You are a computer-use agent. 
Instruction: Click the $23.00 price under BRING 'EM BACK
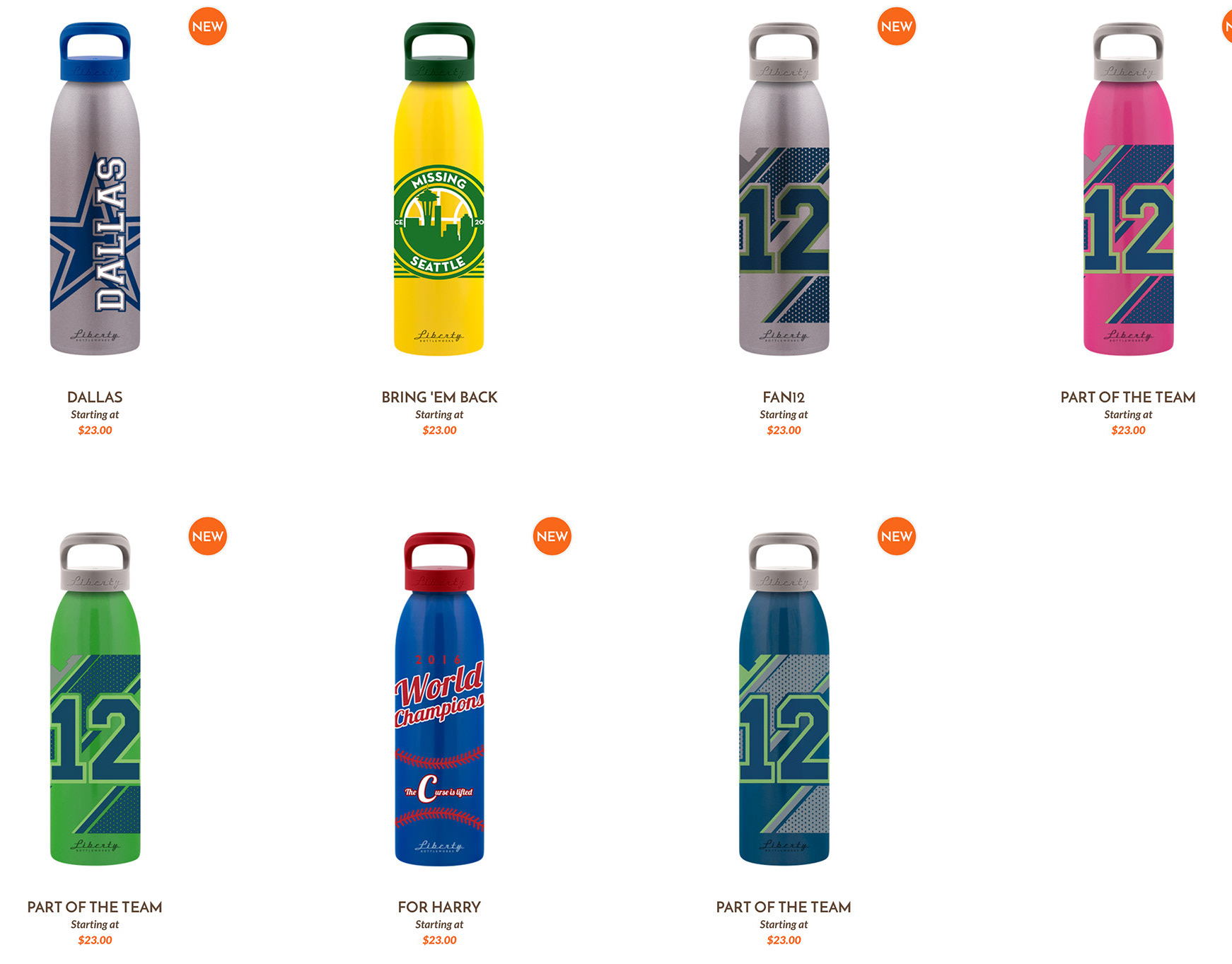439,430
